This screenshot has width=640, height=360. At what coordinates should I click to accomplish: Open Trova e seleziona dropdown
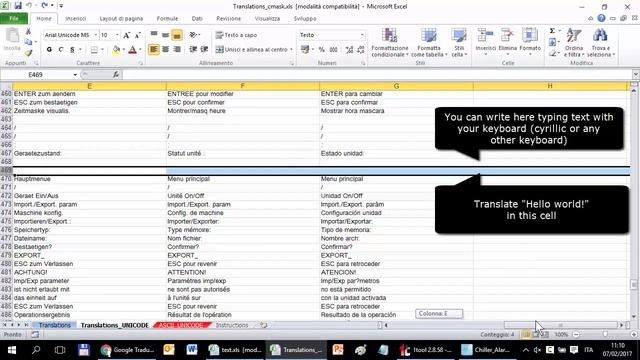coord(600,43)
